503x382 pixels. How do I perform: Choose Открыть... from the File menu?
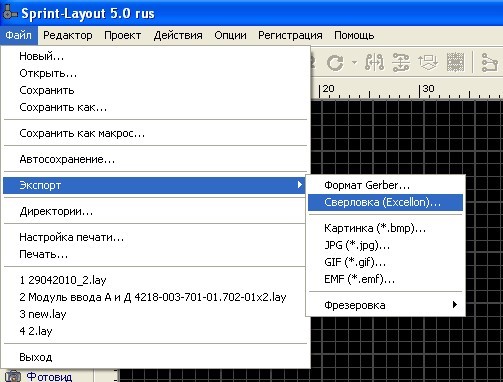(155, 73)
